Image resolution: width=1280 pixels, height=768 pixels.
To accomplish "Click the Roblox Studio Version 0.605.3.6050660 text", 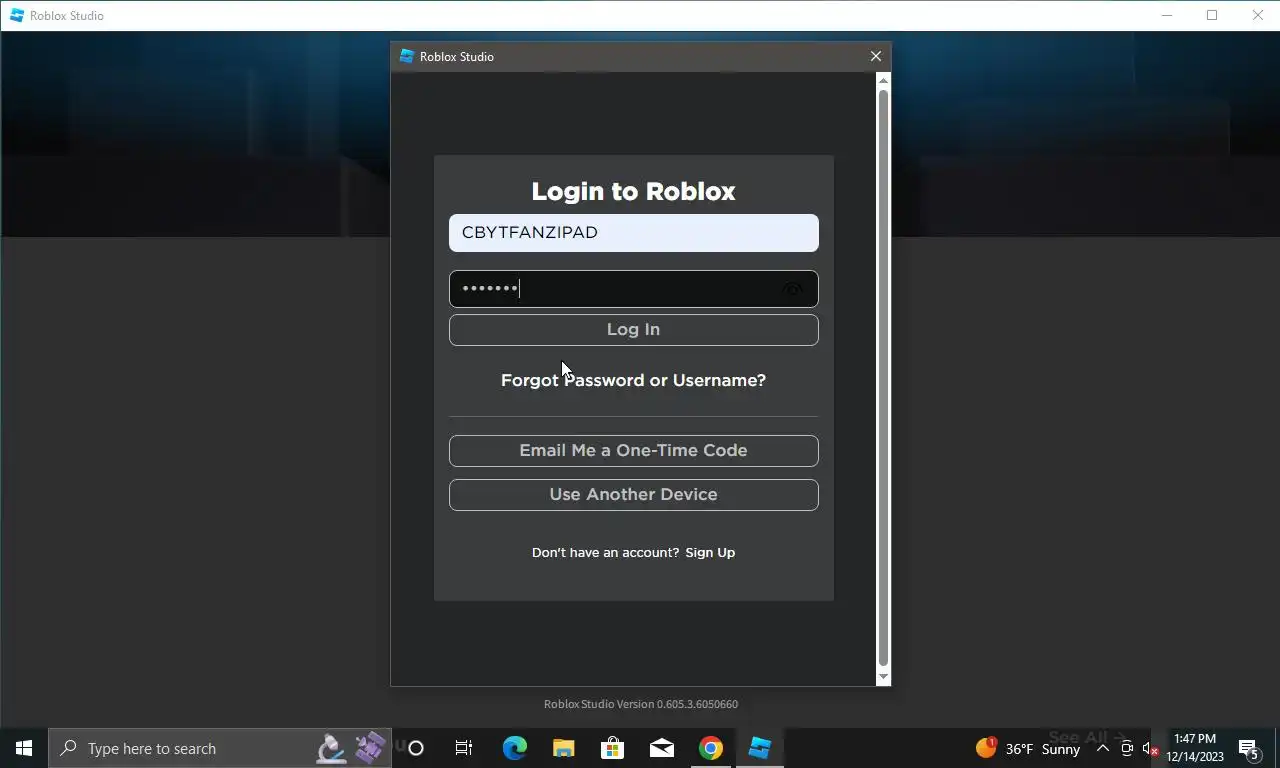I will tap(641, 704).
